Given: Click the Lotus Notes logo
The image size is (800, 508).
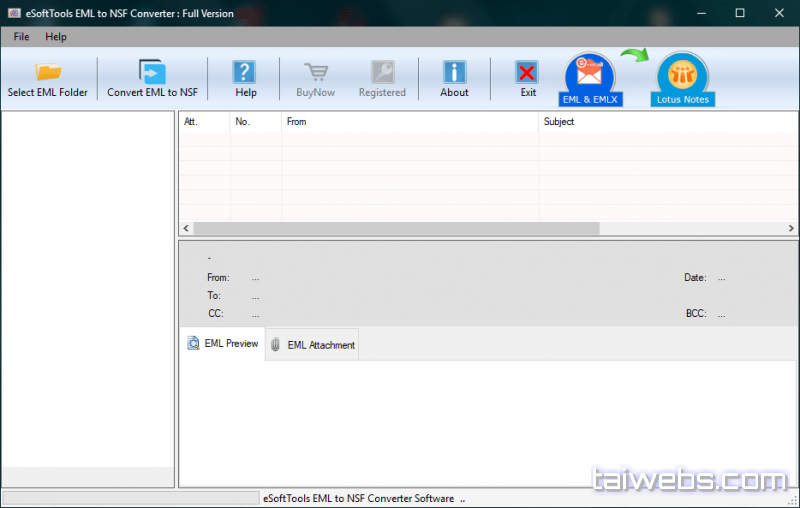Looking at the screenshot, I should (682, 76).
